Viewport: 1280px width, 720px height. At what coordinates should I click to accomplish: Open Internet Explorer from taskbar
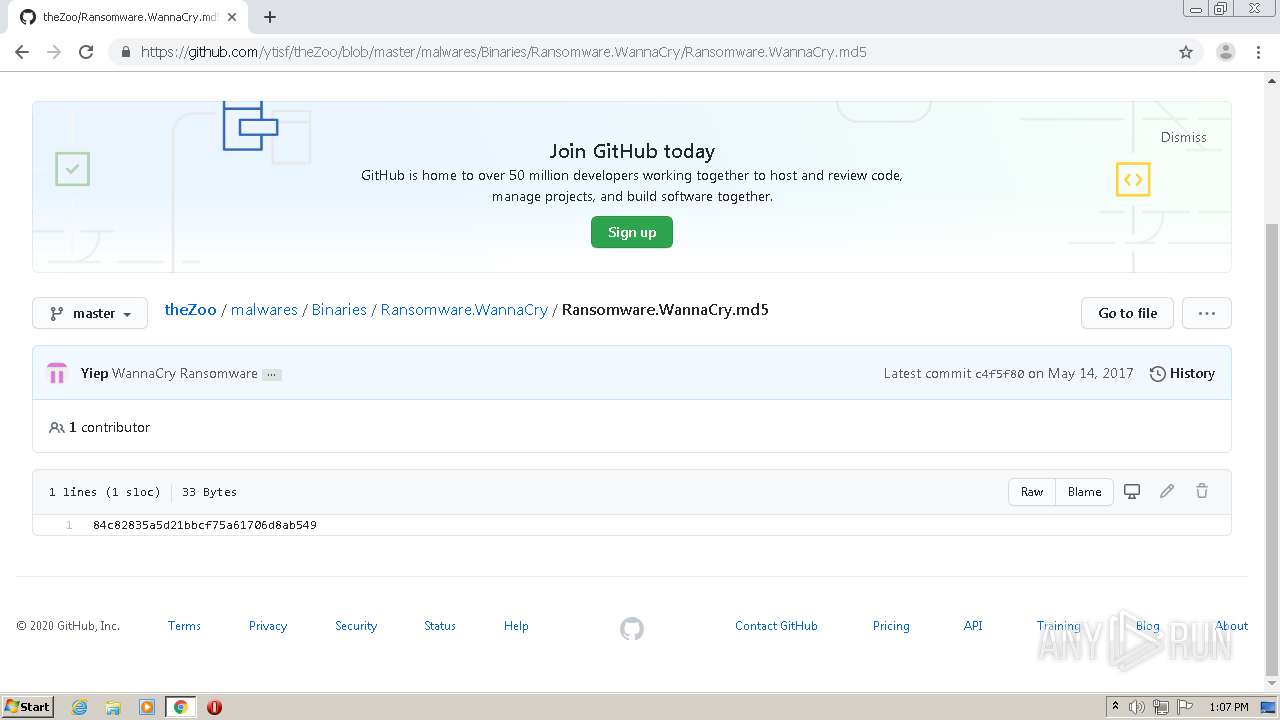point(80,707)
